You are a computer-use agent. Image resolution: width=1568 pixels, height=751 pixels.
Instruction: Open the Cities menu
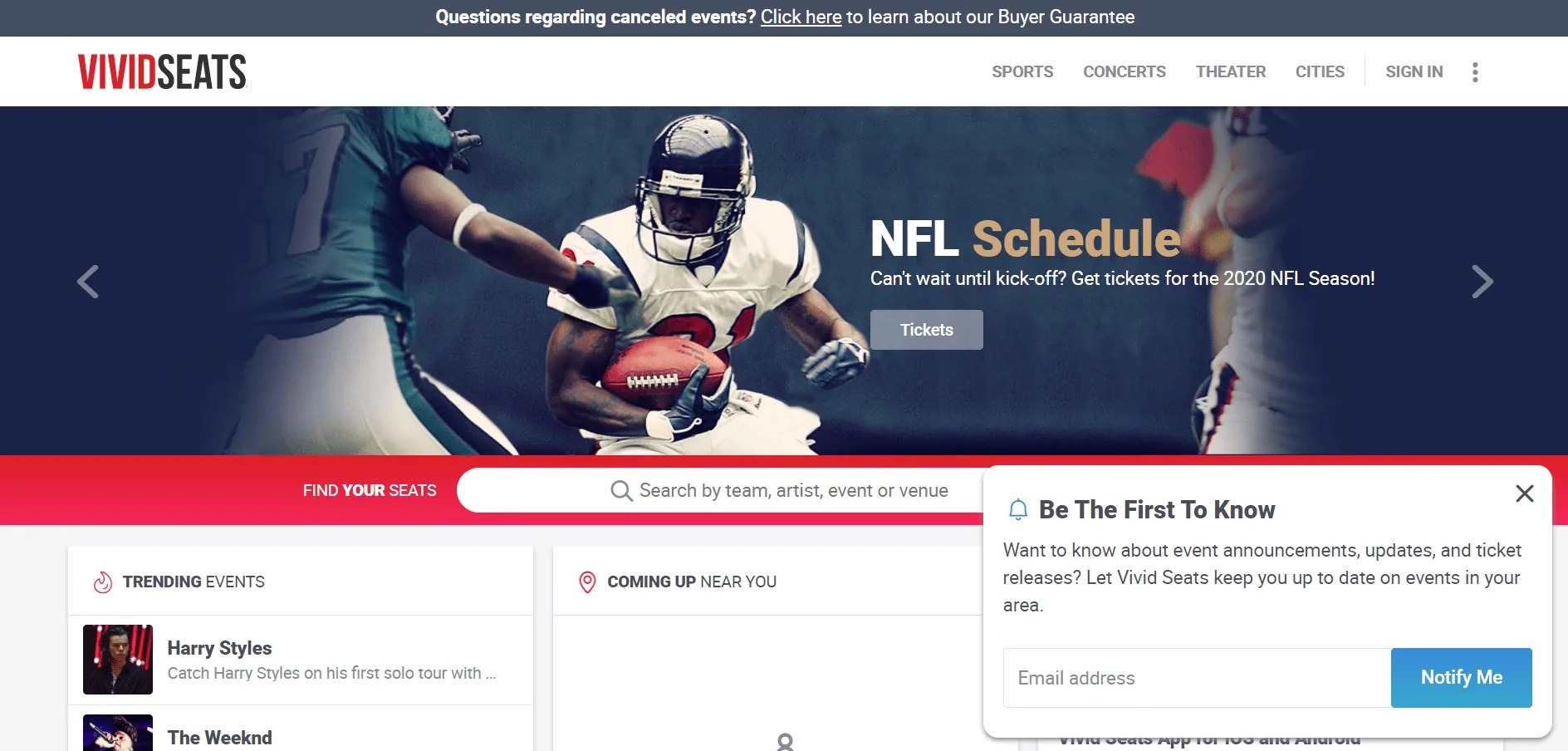click(1320, 71)
